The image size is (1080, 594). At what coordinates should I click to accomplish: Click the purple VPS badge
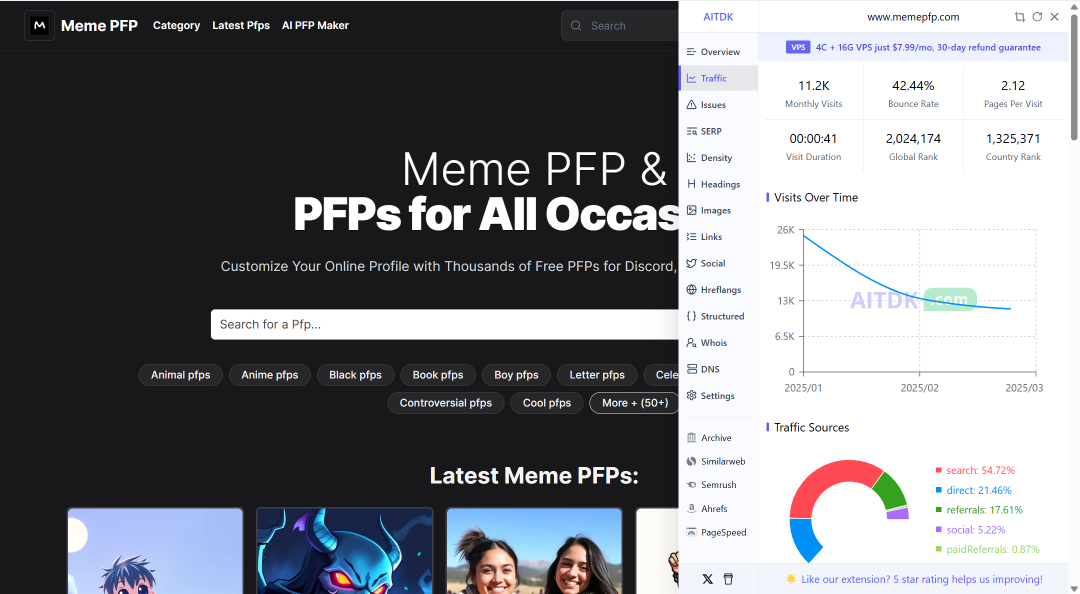coord(798,48)
